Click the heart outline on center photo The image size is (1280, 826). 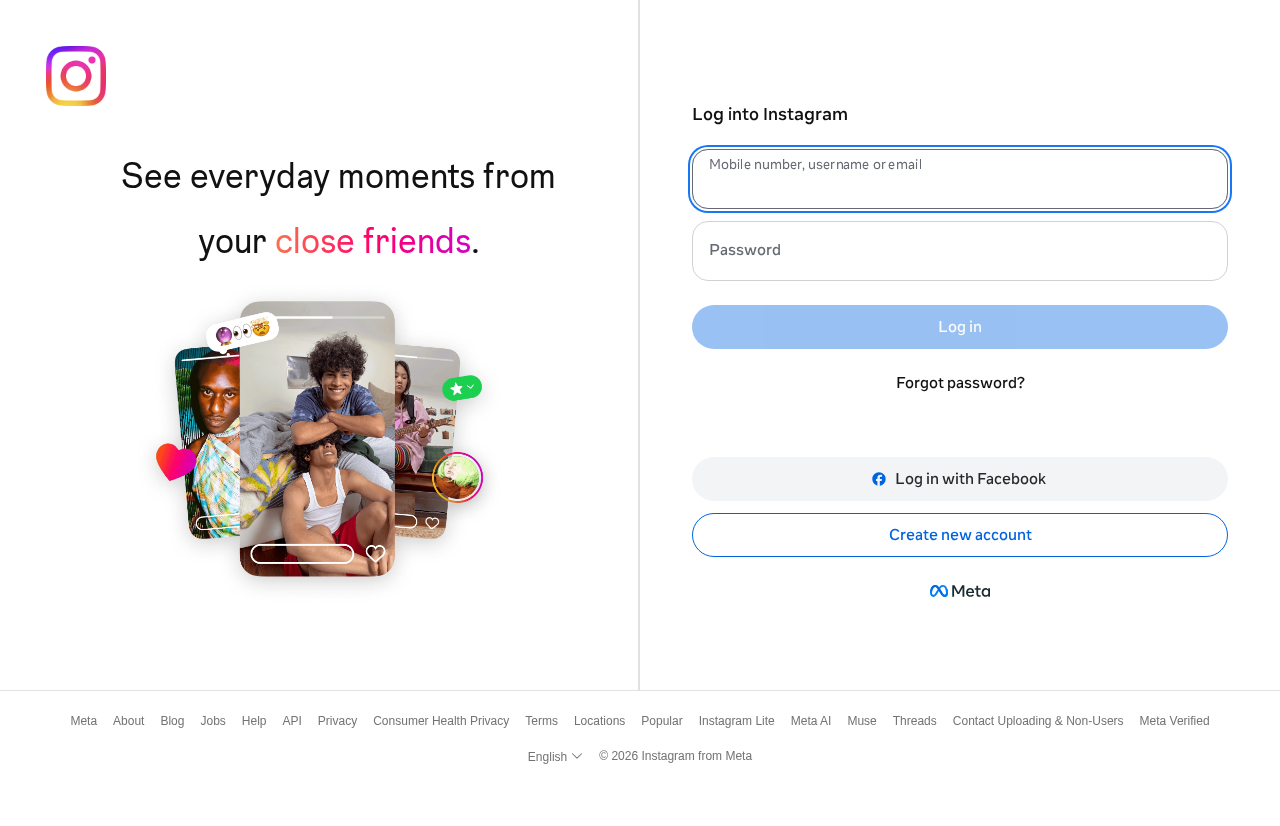click(x=375, y=553)
